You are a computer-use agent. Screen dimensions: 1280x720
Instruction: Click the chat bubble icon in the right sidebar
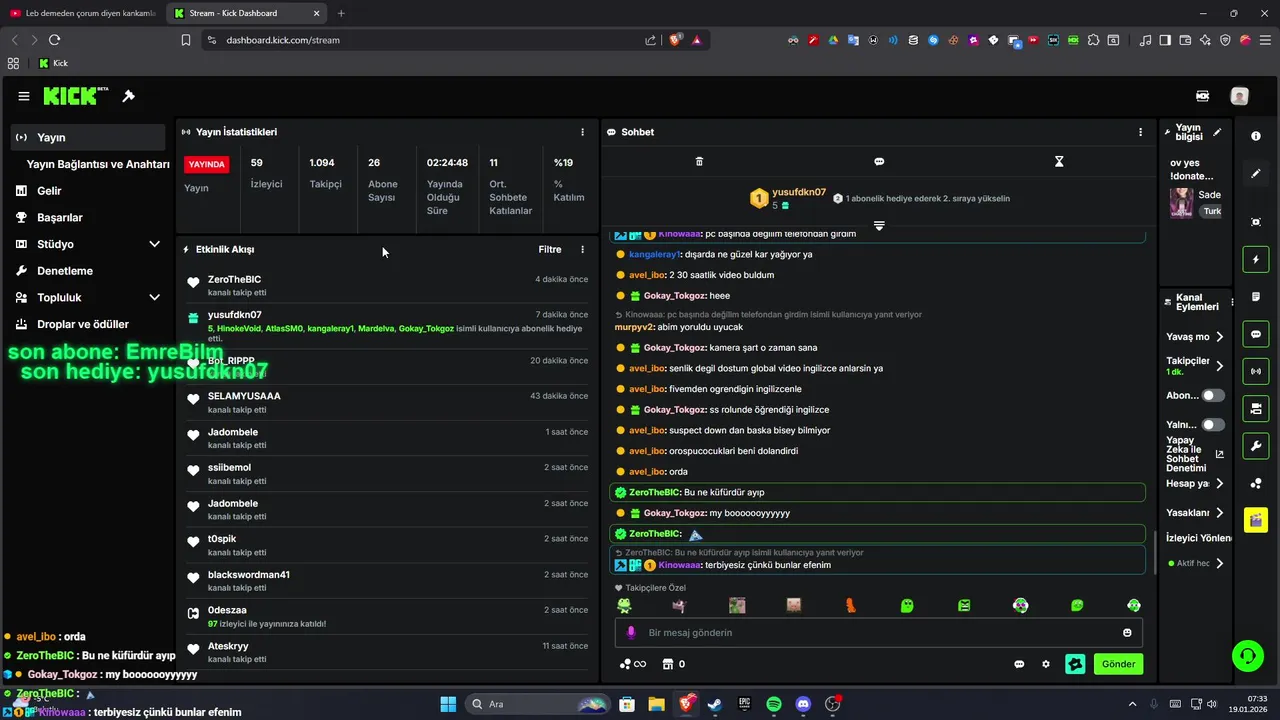(1256, 334)
